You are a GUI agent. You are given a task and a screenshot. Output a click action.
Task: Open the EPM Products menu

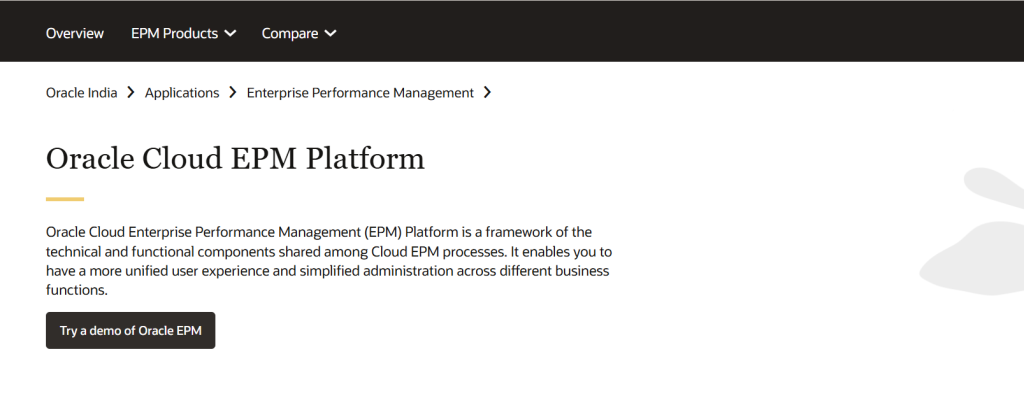[184, 33]
